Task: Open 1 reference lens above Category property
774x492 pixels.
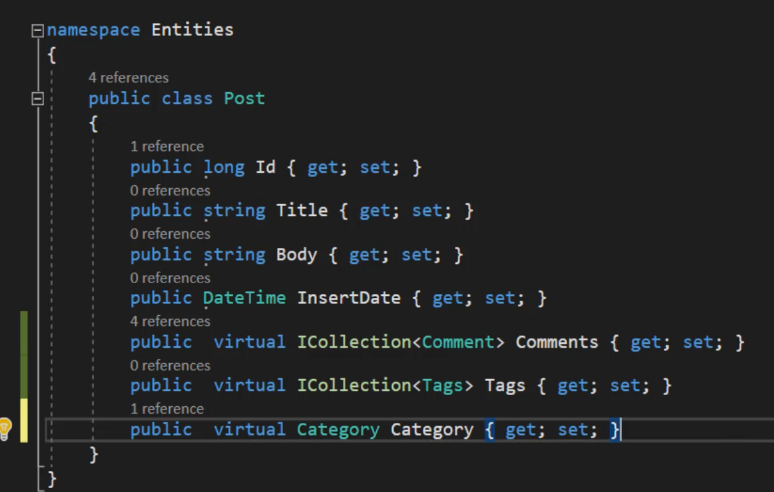Action: pos(167,409)
